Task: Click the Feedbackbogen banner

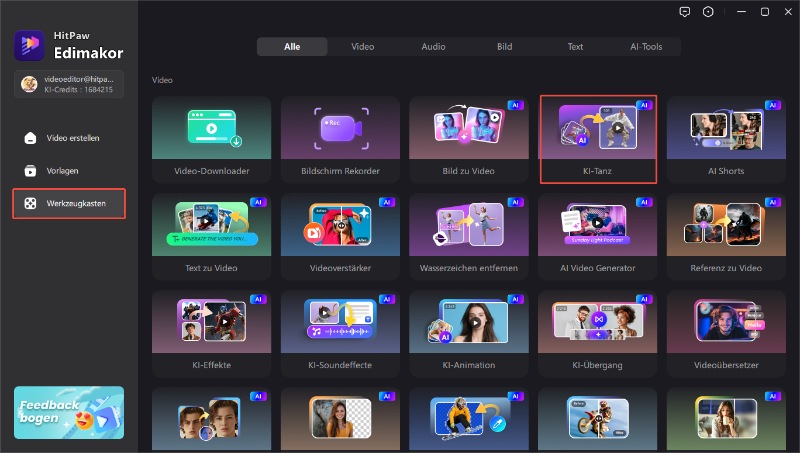Action: click(x=69, y=412)
